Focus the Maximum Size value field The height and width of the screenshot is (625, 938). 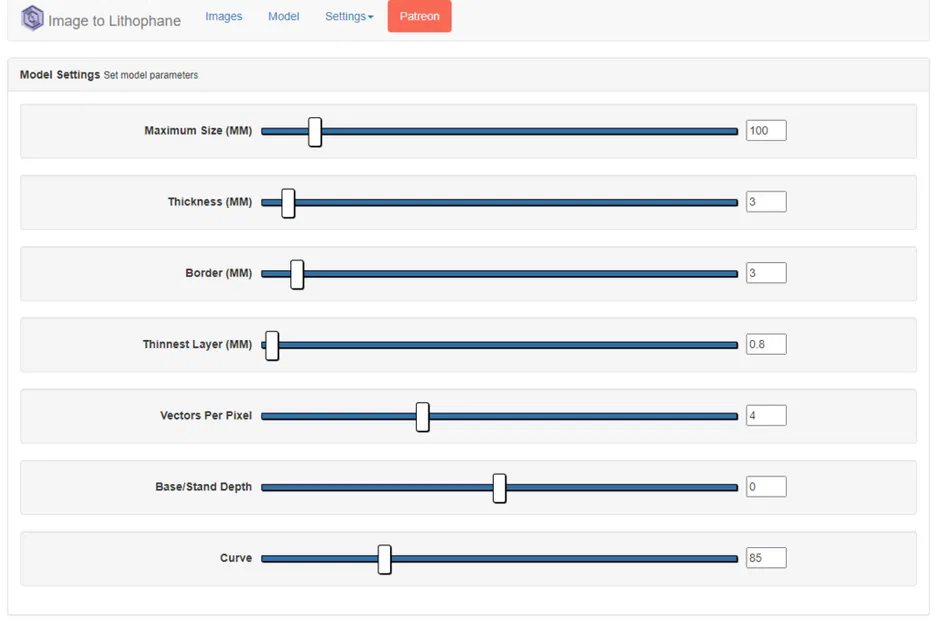click(766, 131)
